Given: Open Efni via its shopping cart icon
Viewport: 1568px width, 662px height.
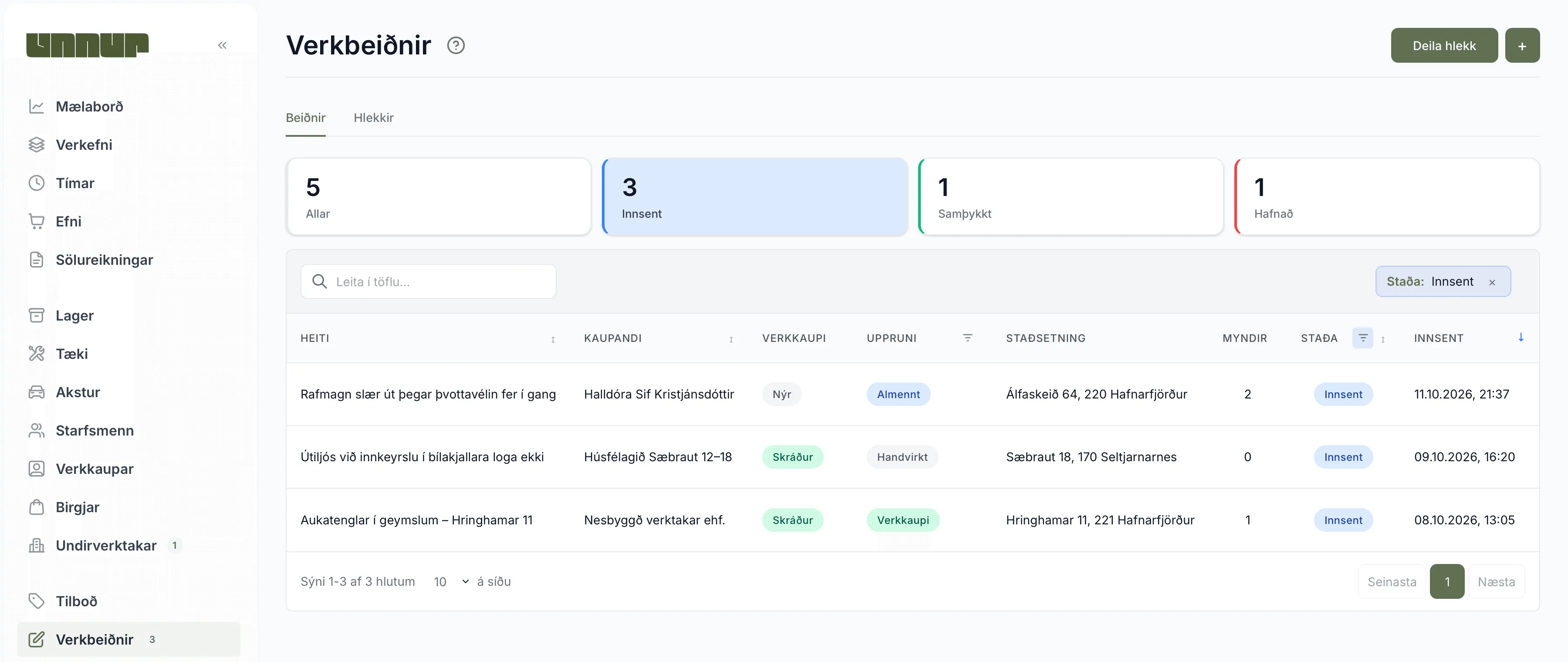Looking at the screenshot, I should pos(37,222).
